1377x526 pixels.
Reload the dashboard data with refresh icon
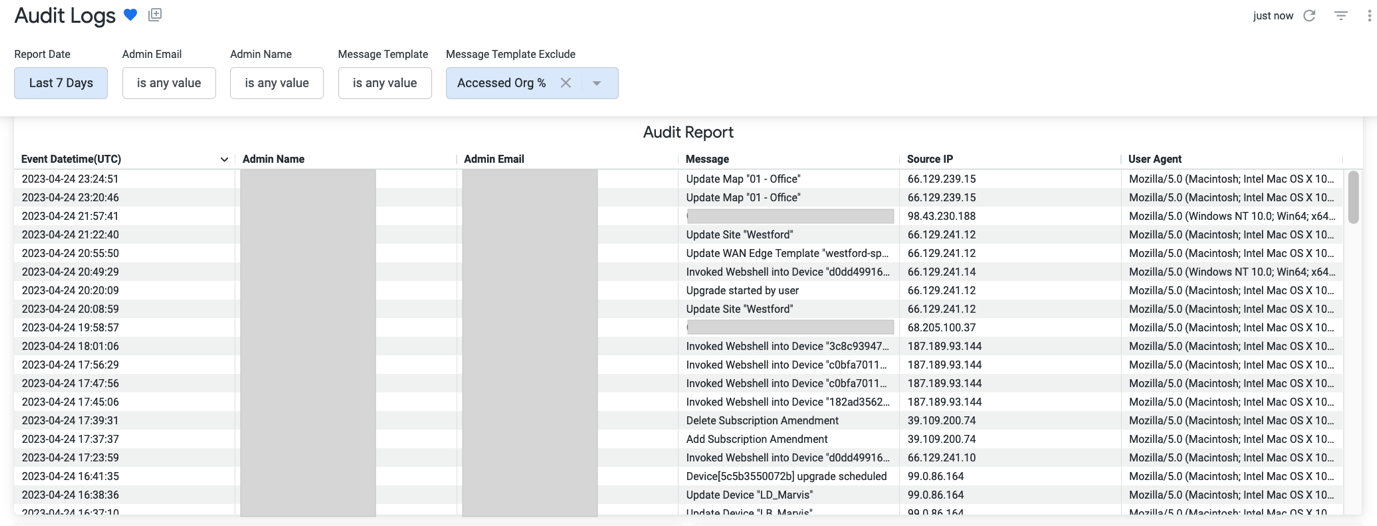coord(1309,16)
